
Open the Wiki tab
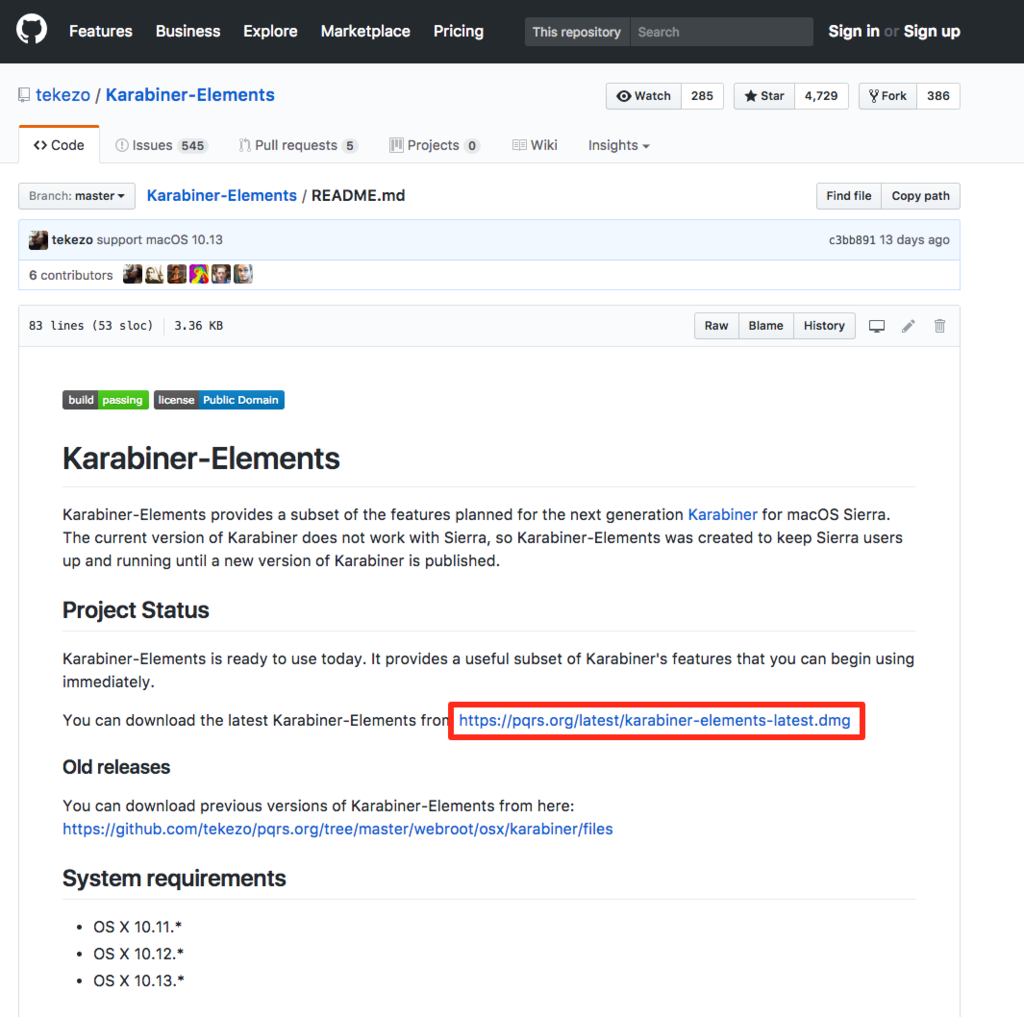[x=535, y=145]
